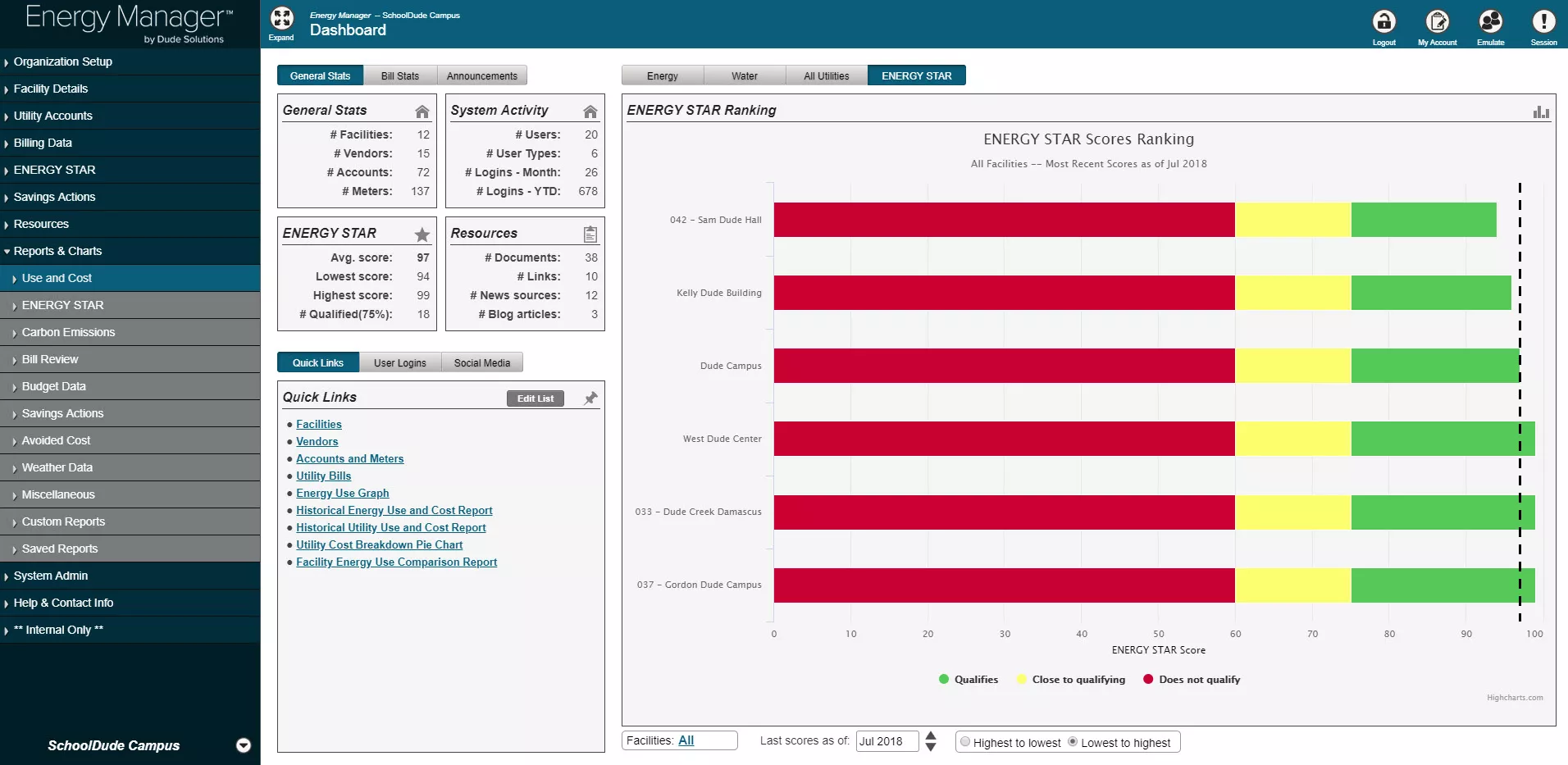
Task: Click the home icon in General Stats panel
Action: pos(422,112)
